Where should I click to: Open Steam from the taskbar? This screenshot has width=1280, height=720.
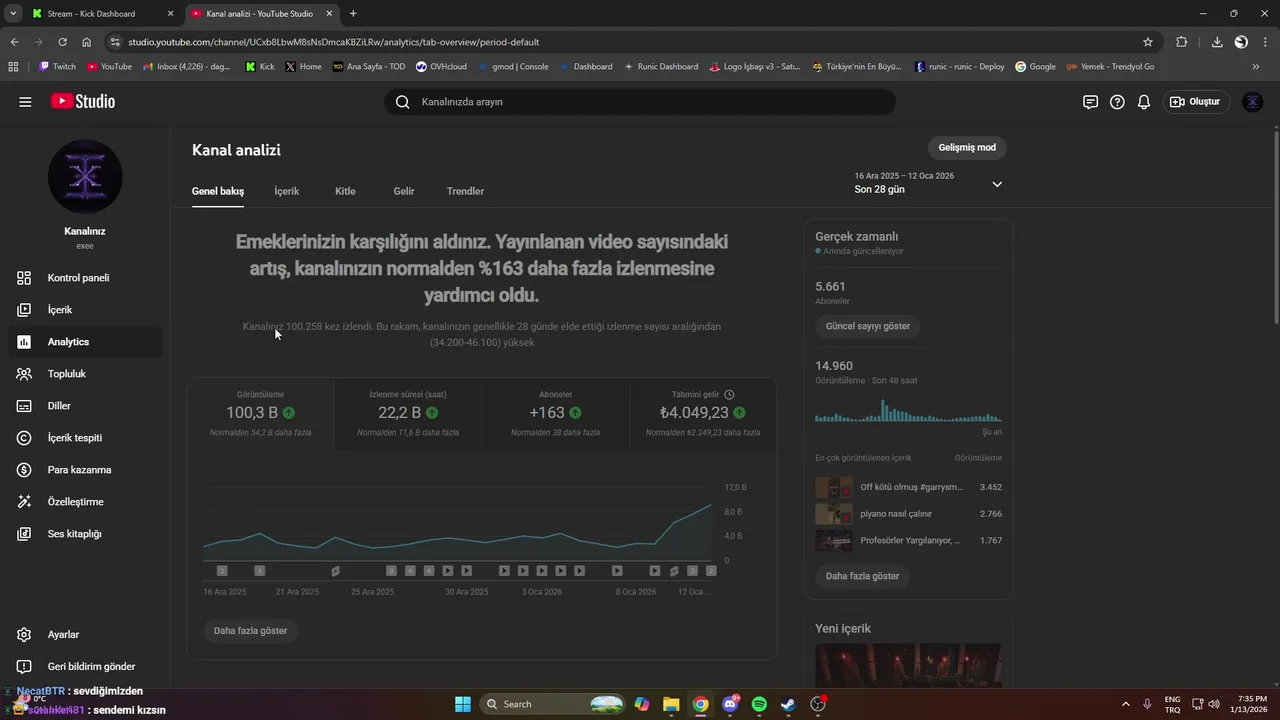(x=789, y=704)
